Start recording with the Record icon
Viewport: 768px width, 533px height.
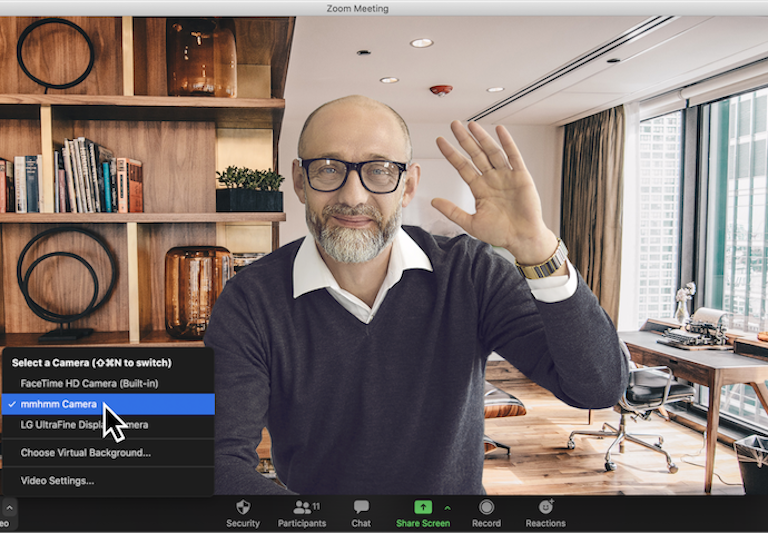[486, 507]
